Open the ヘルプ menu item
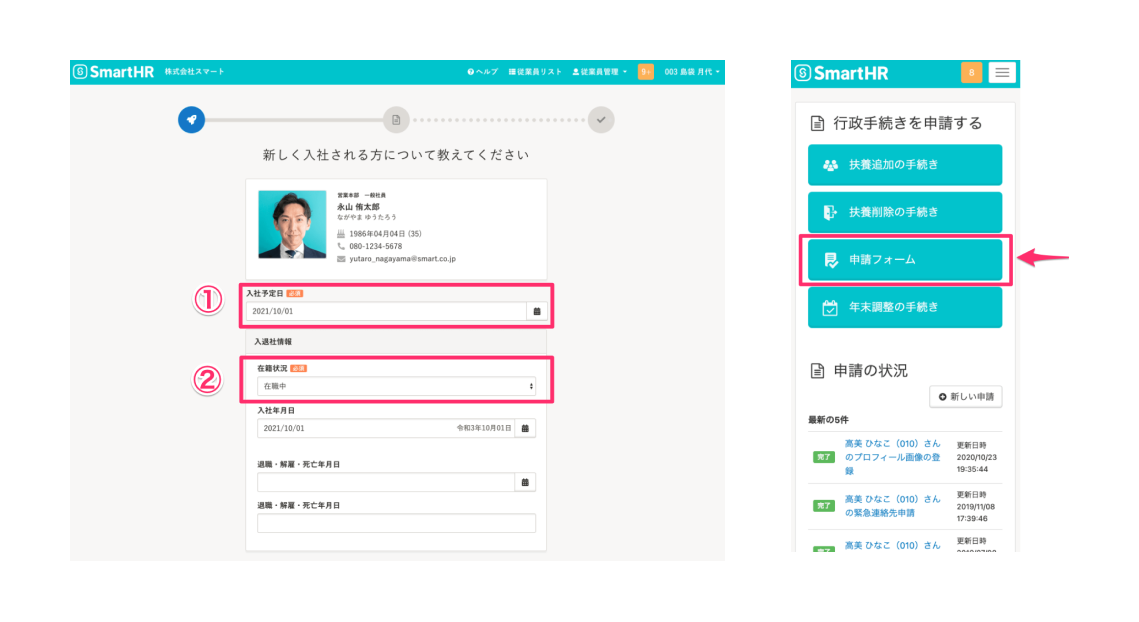Screen dimensions: 1139x622 [x=482, y=72]
